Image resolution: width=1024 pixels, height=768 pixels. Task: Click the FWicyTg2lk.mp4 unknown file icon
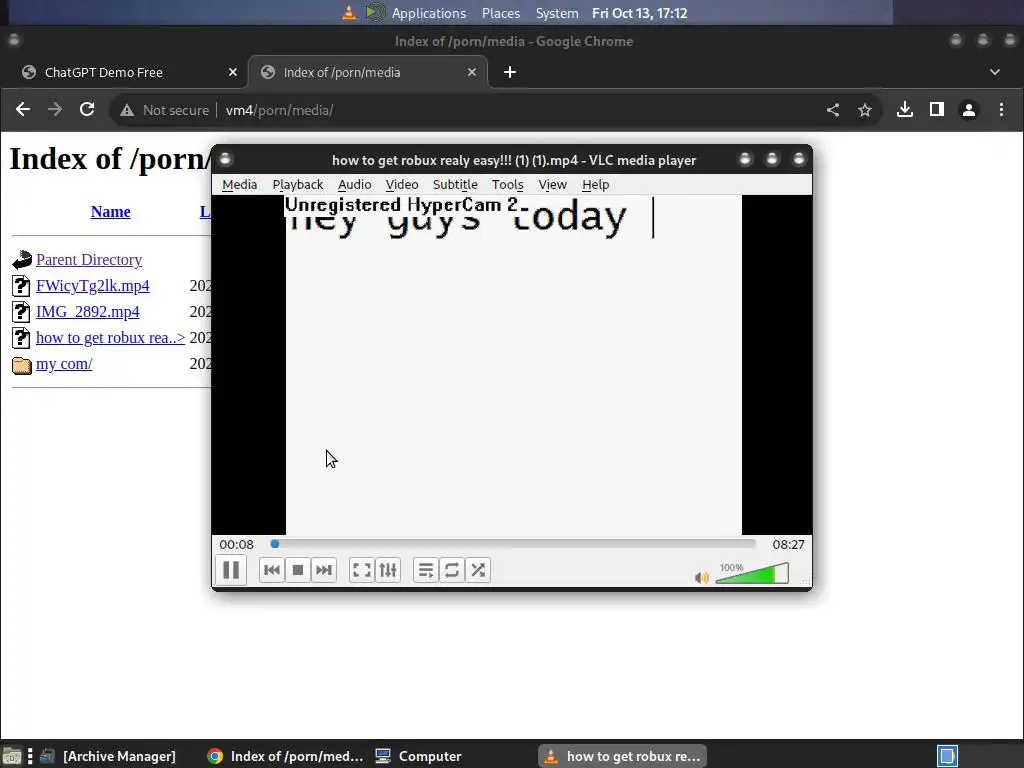(x=21, y=286)
